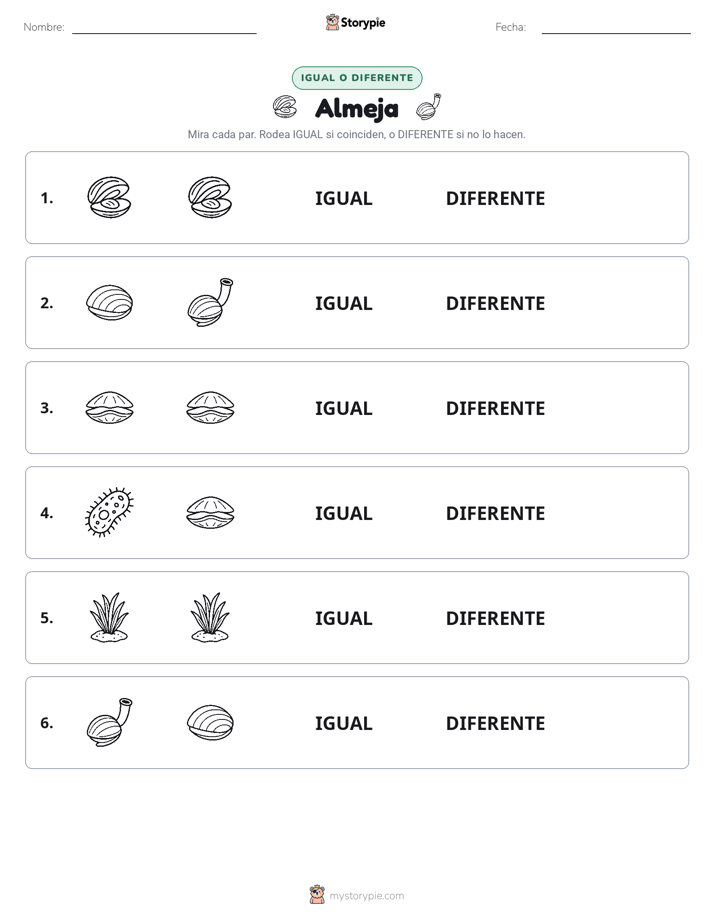This screenshot has width=714, height=924.
Task: Click the clam with siphon in row 6
Action: click(x=109, y=722)
